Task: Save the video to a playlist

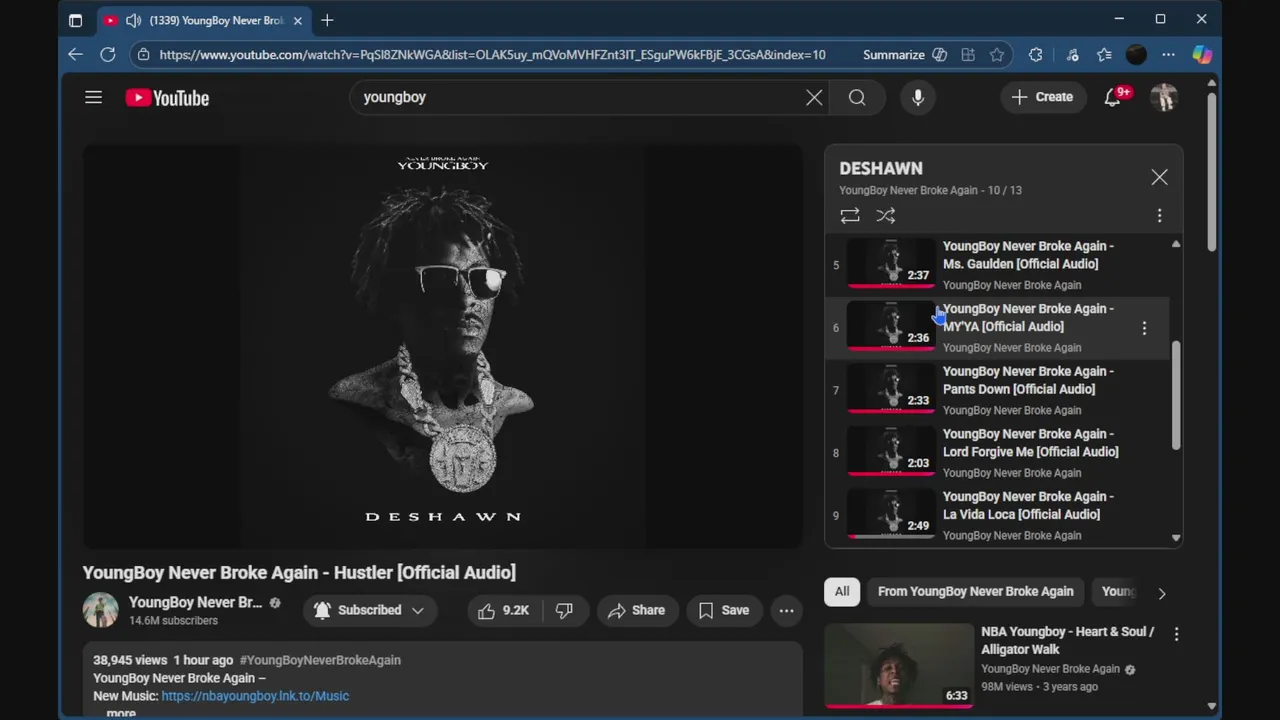Action: pyautogui.click(x=724, y=610)
